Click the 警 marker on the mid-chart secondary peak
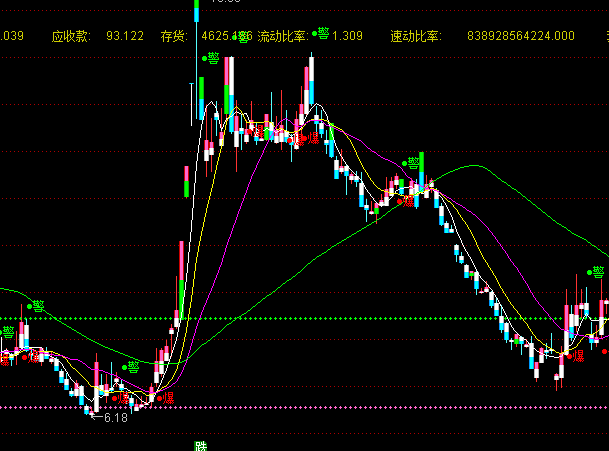 pos(411,162)
